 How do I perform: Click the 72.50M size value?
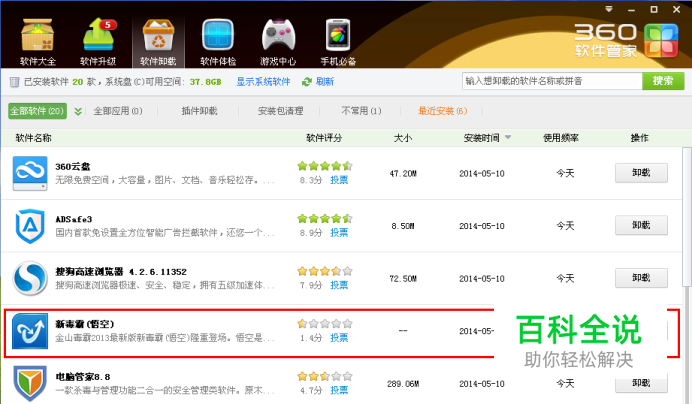tap(403, 279)
